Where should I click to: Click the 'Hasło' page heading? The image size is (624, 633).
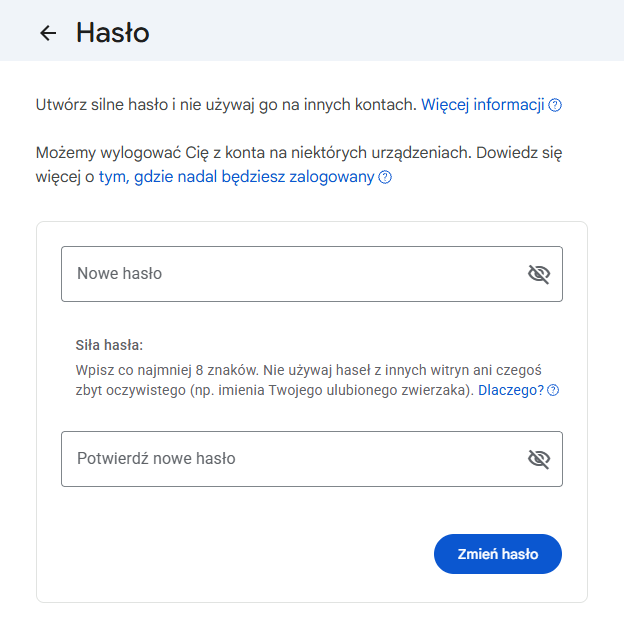pos(113,33)
